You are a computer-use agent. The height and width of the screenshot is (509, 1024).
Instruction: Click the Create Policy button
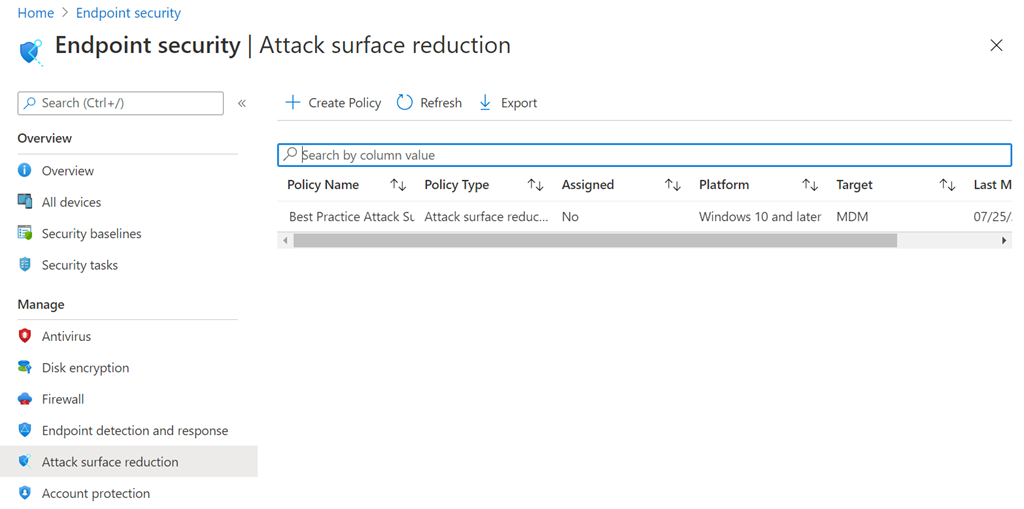pyautogui.click(x=333, y=103)
